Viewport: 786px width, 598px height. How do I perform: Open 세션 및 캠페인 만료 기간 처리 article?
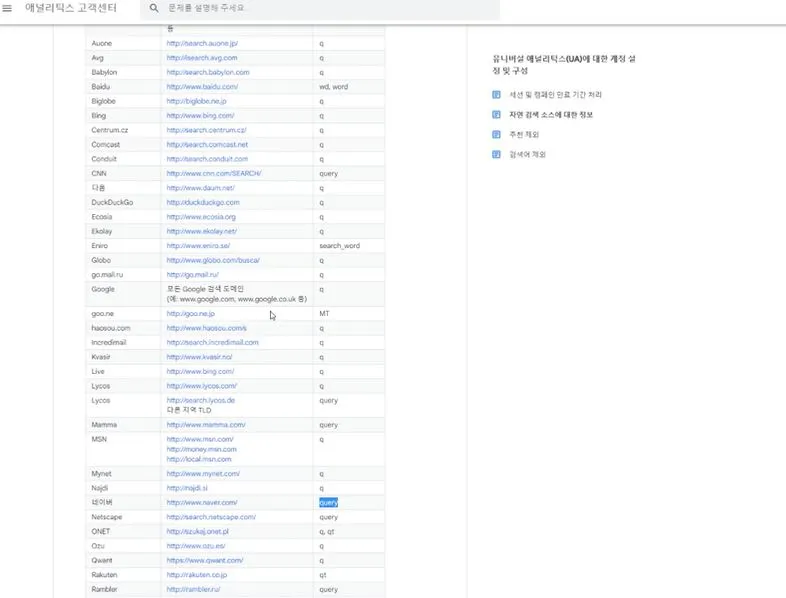tap(555, 95)
